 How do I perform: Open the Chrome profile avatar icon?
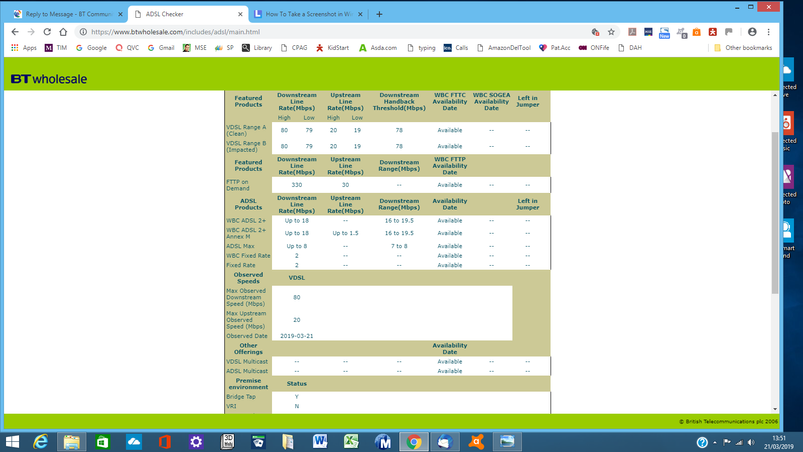coord(752,32)
